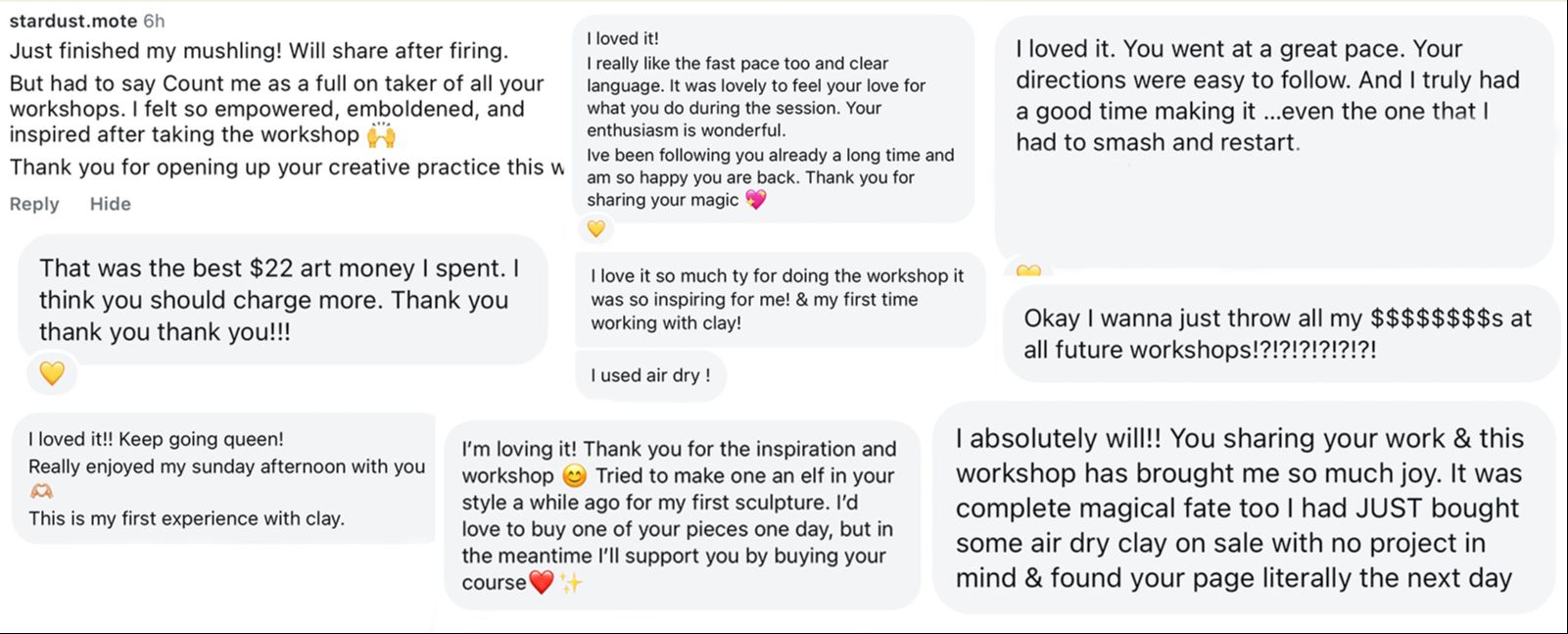Click the red heart emoji after 'course'
Image resolution: width=1568 pixels, height=634 pixels.
pos(542,583)
